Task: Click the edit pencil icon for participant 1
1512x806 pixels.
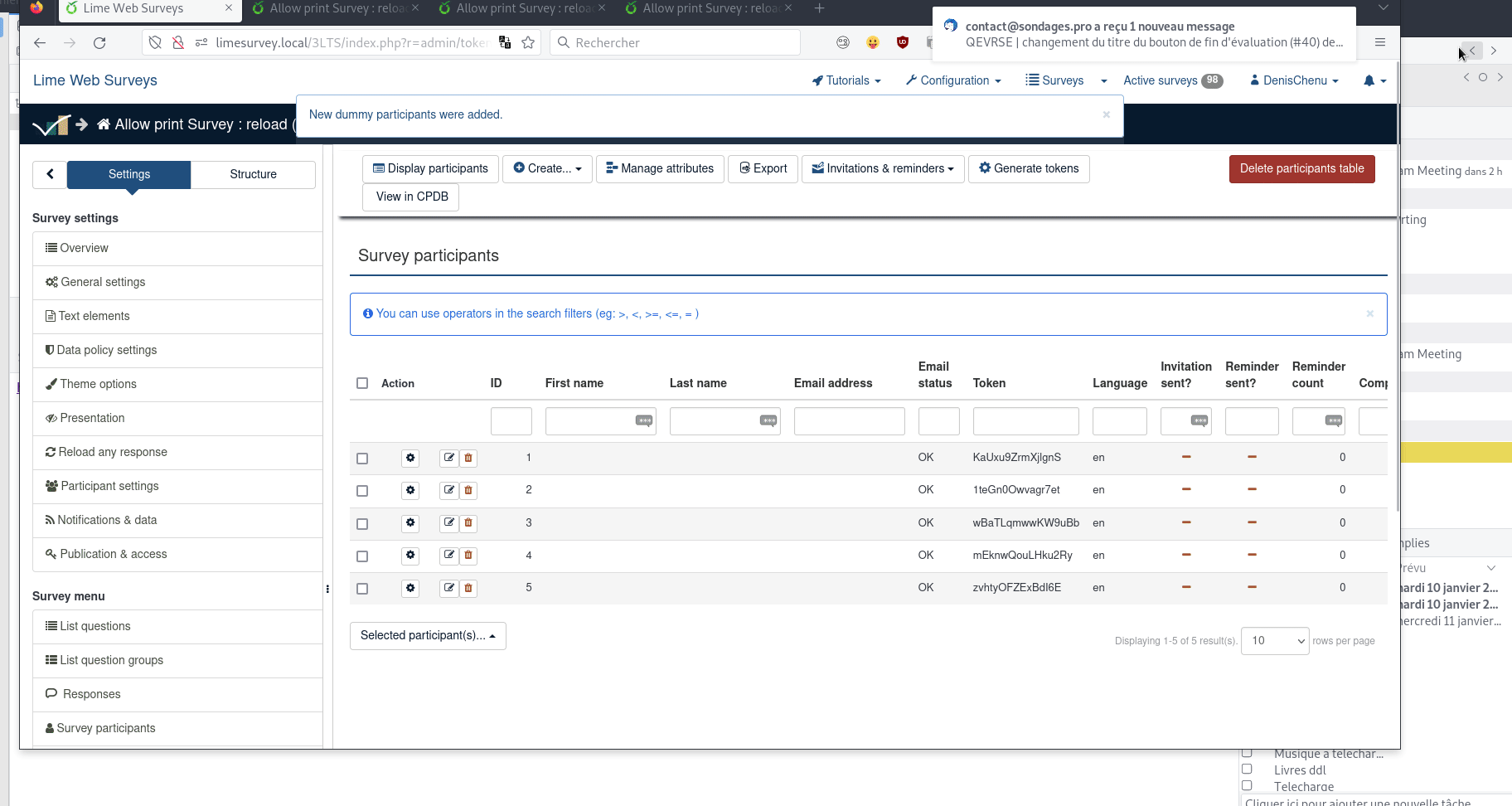Action: tap(448, 458)
